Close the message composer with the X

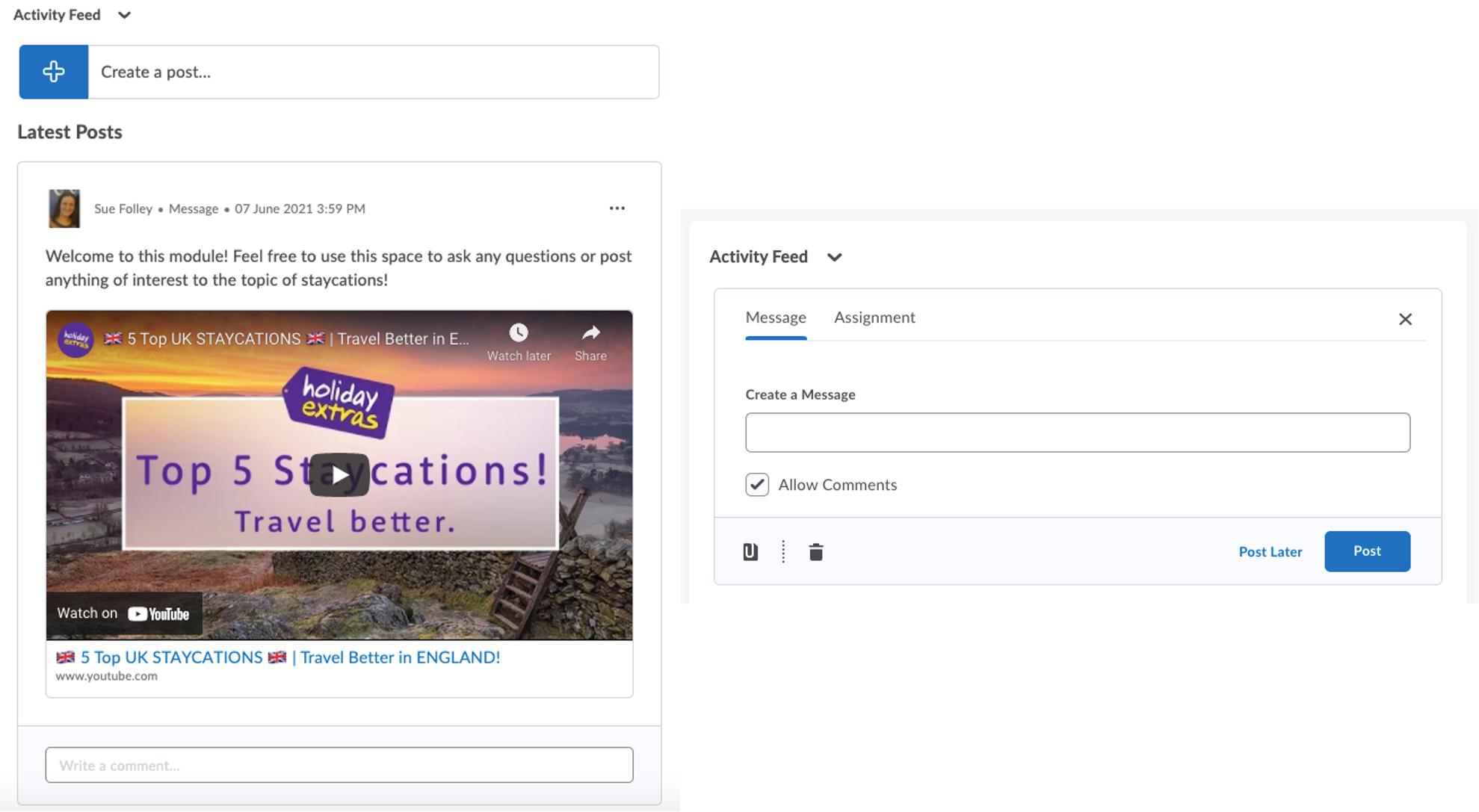pos(1405,319)
